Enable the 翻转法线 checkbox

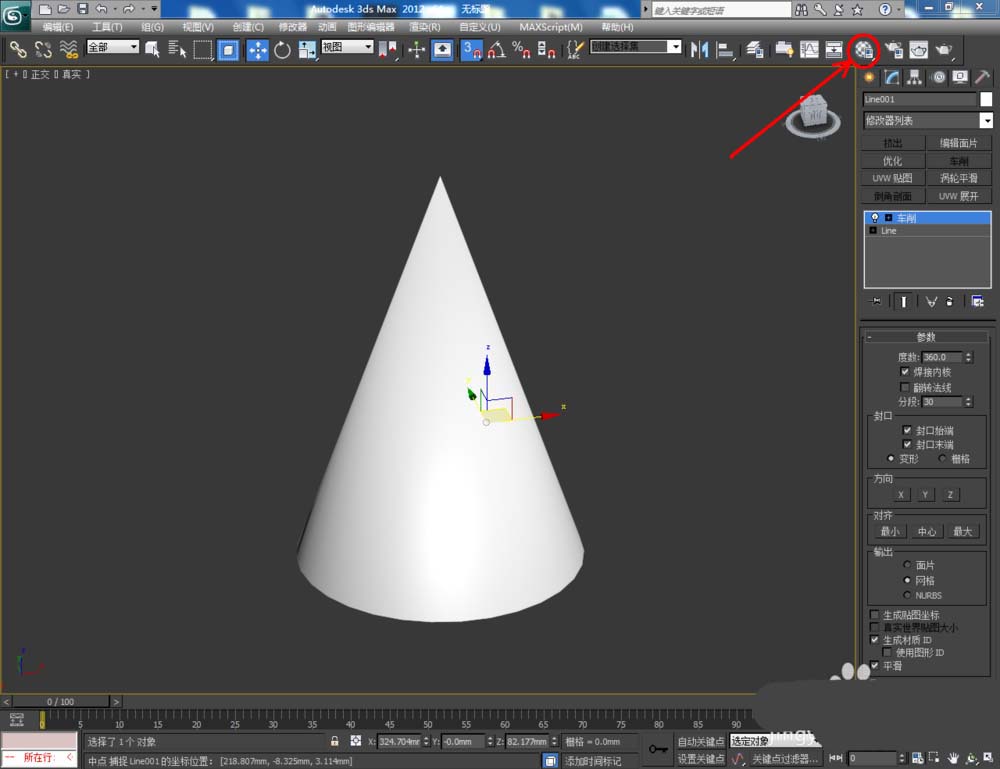[907, 387]
